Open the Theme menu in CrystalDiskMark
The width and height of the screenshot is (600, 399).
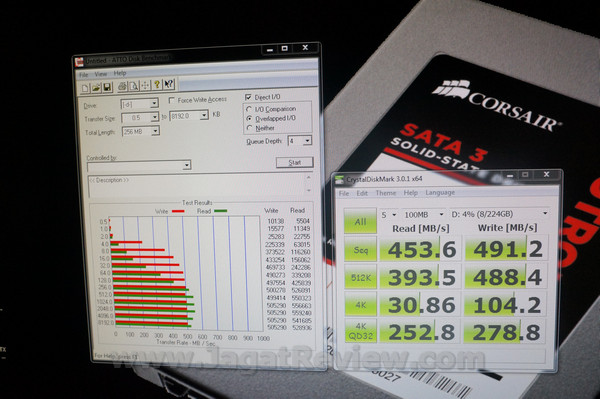(x=386, y=193)
